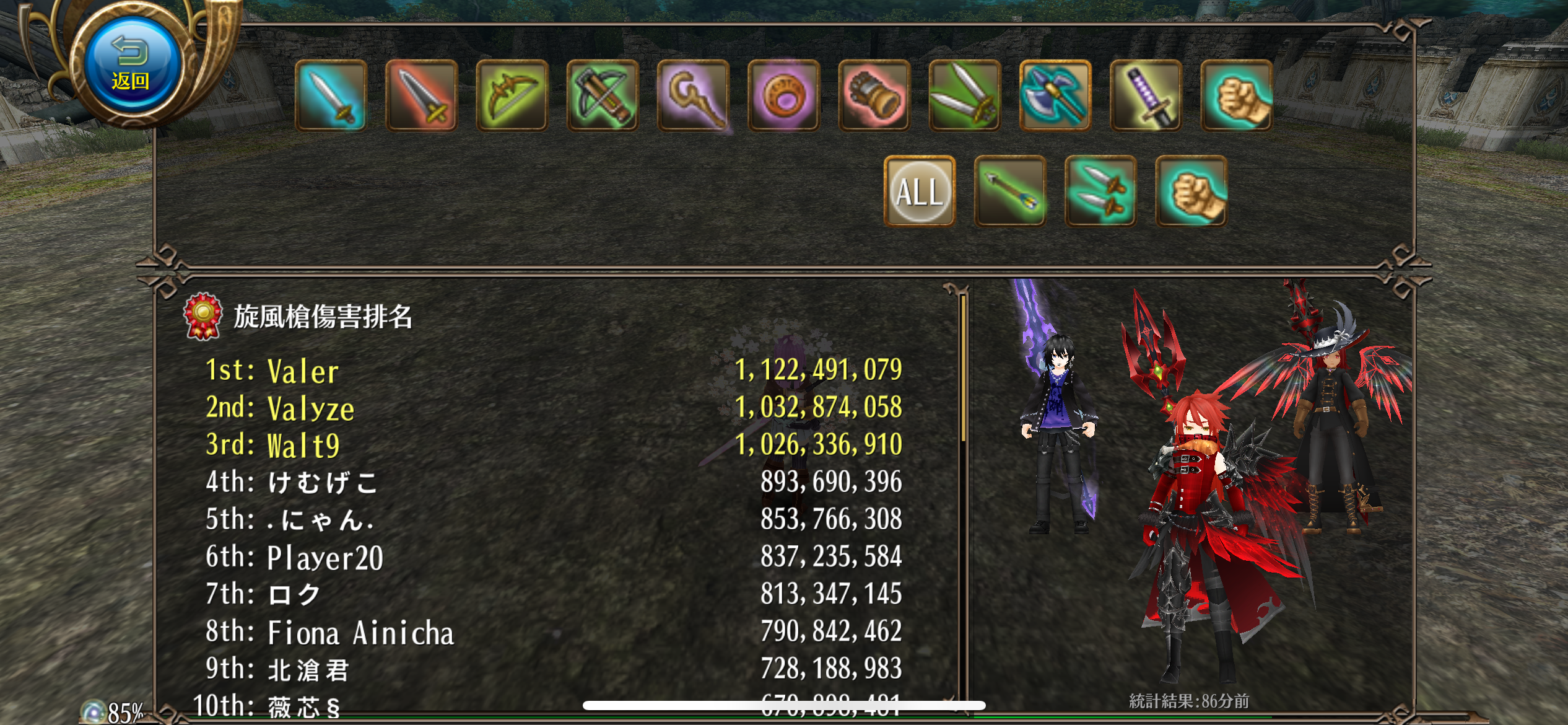The image size is (1568, 725).
Task: Select the one-handed sword weapon icon
Action: [331, 95]
